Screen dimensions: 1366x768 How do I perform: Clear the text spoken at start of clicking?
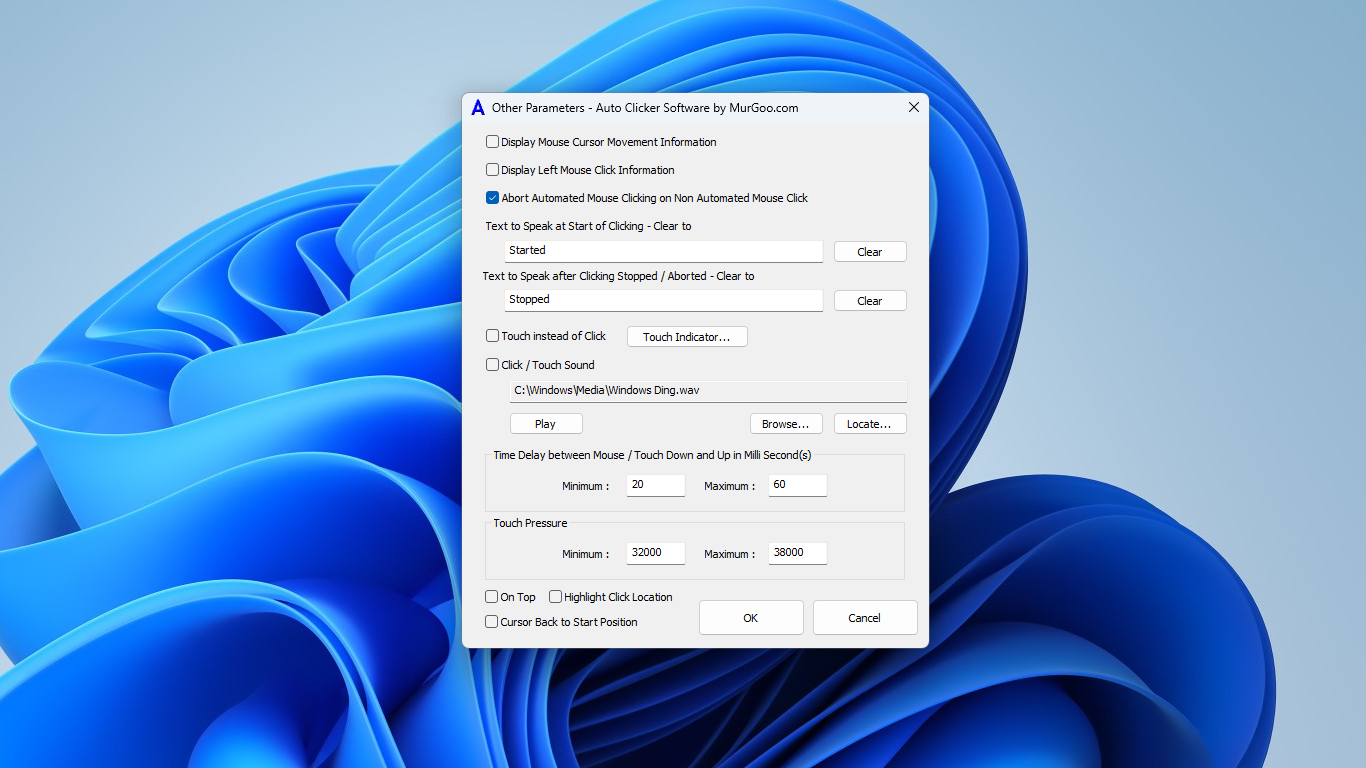869,251
